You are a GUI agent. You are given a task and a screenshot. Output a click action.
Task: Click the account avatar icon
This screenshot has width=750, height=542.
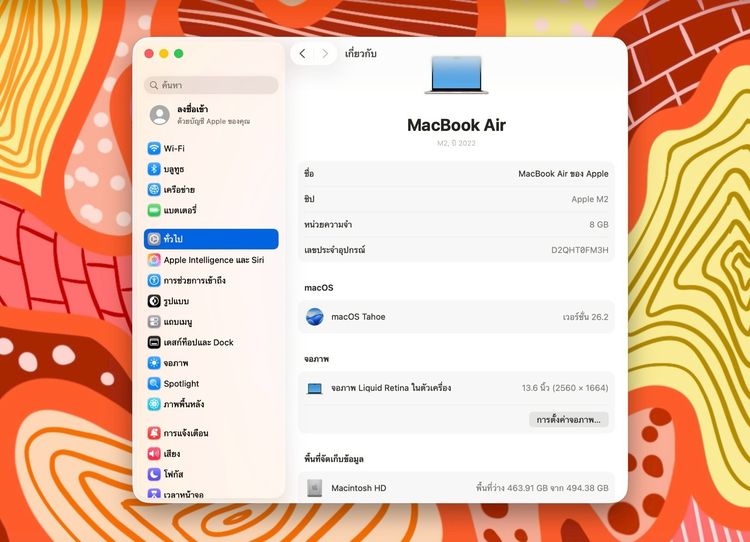coord(160,115)
